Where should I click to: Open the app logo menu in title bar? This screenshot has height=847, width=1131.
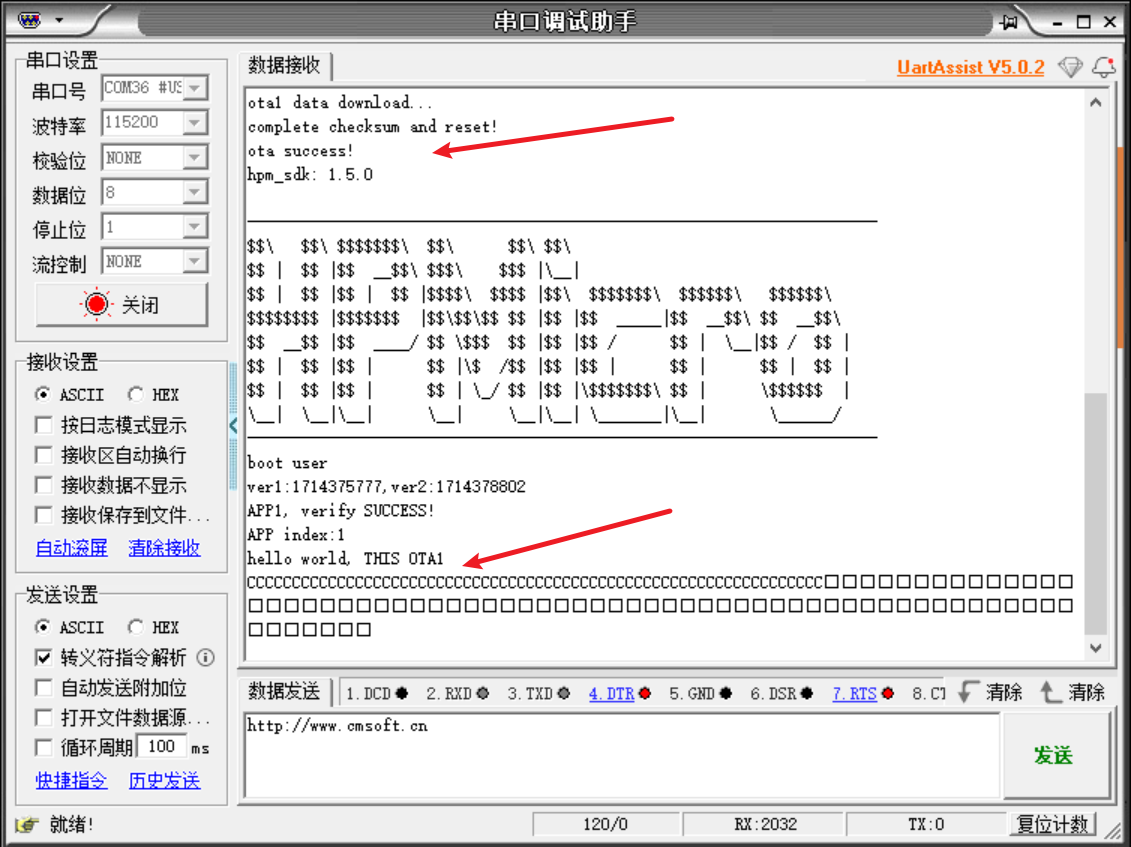tap(30, 19)
